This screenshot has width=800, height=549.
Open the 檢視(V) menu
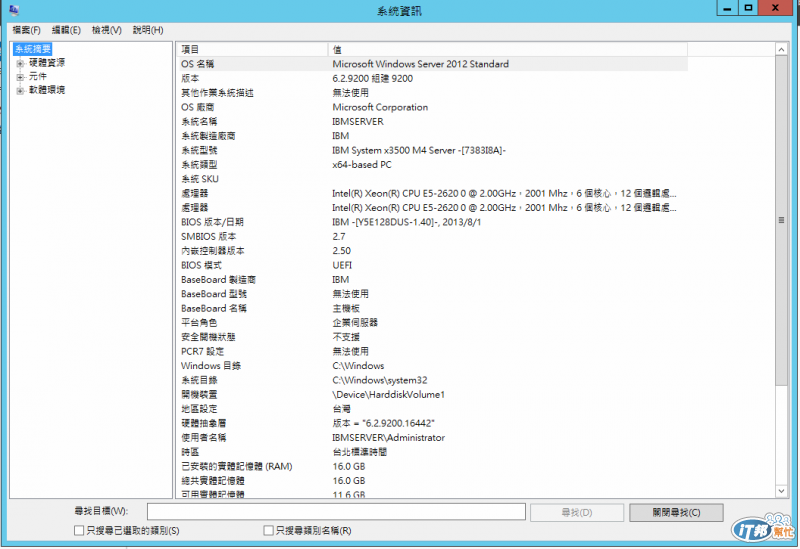click(107, 30)
